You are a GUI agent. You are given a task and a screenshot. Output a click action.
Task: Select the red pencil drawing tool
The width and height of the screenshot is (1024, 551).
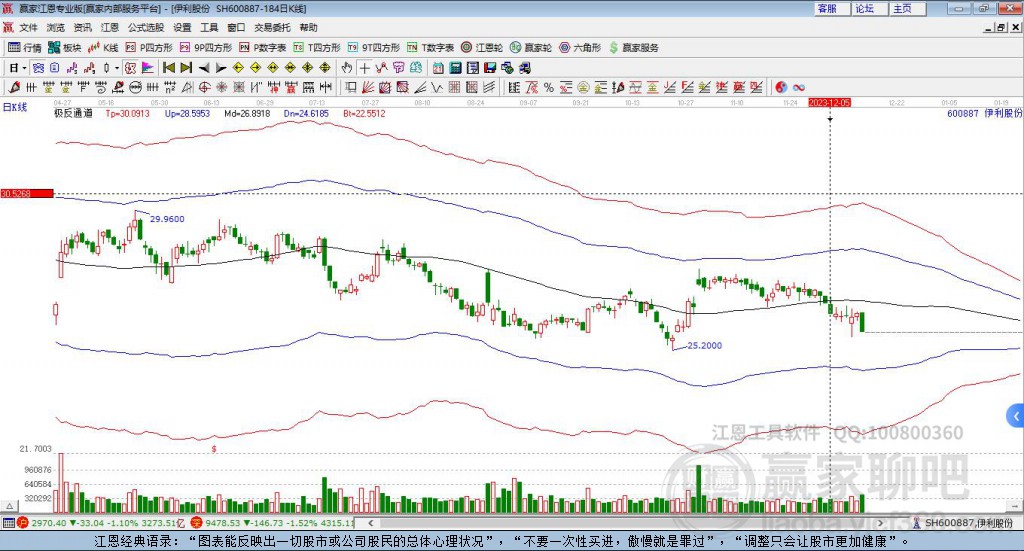click(x=14, y=87)
